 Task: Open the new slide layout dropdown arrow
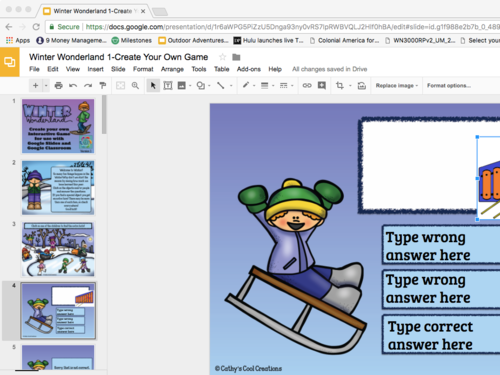(46, 86)
